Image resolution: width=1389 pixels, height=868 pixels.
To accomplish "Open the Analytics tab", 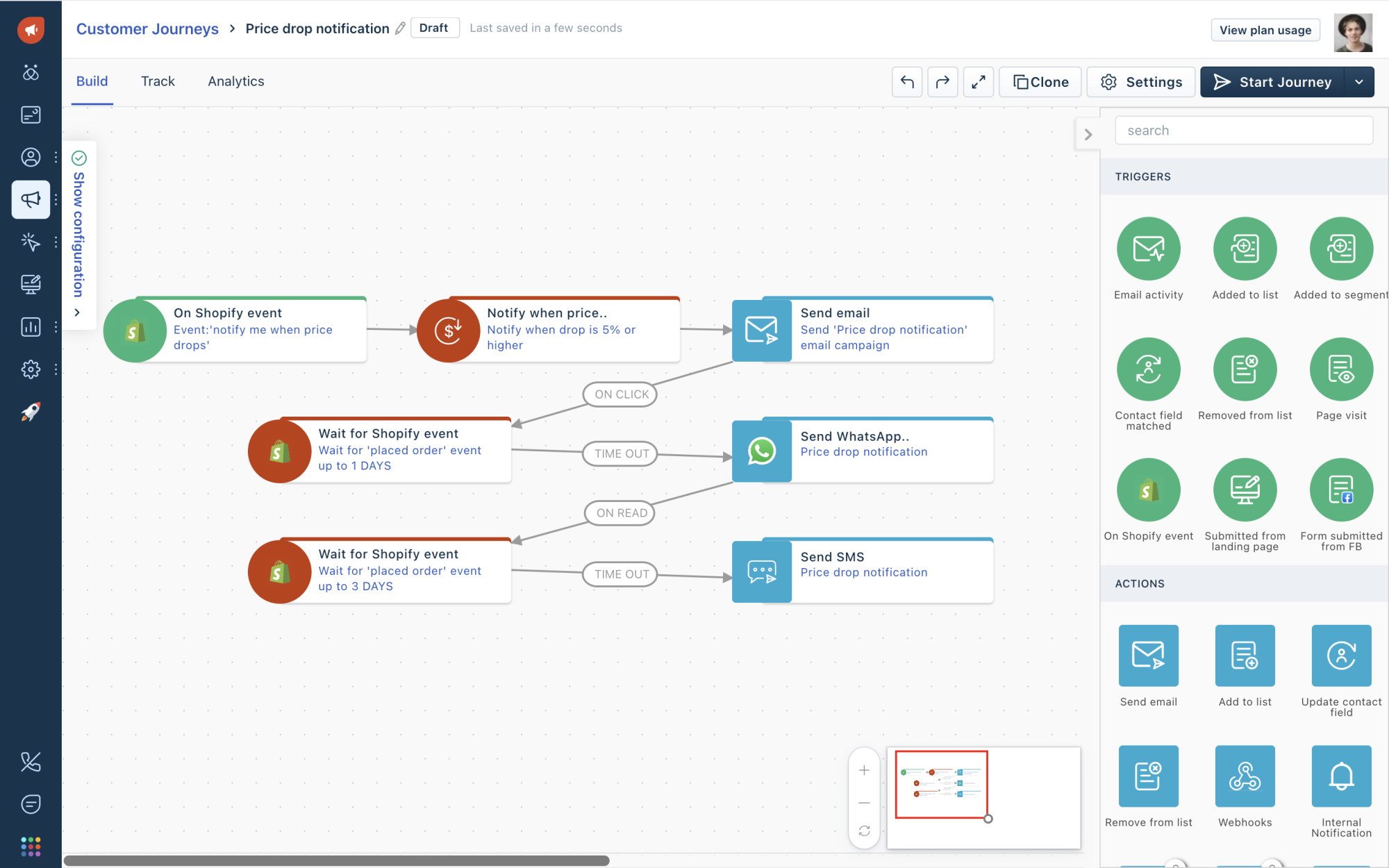I will (x=235, y=81).
